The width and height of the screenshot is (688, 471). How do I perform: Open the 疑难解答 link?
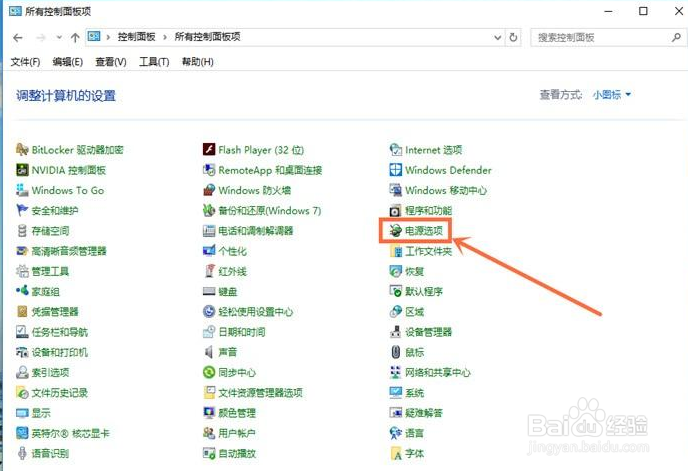(423, 413)
